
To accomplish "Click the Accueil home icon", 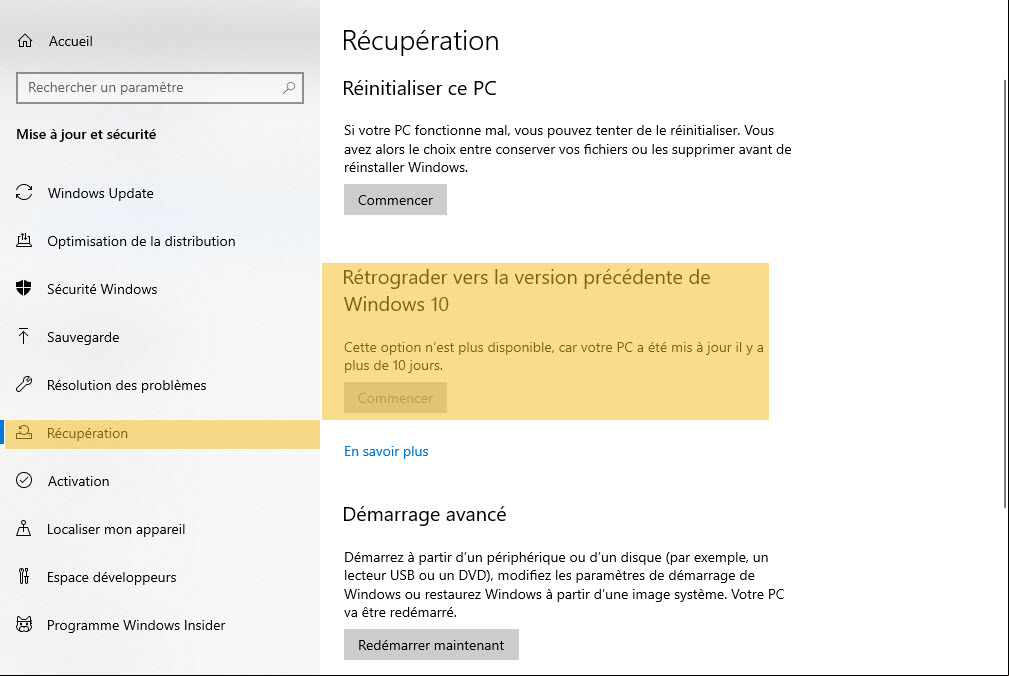I will [24, 41].
